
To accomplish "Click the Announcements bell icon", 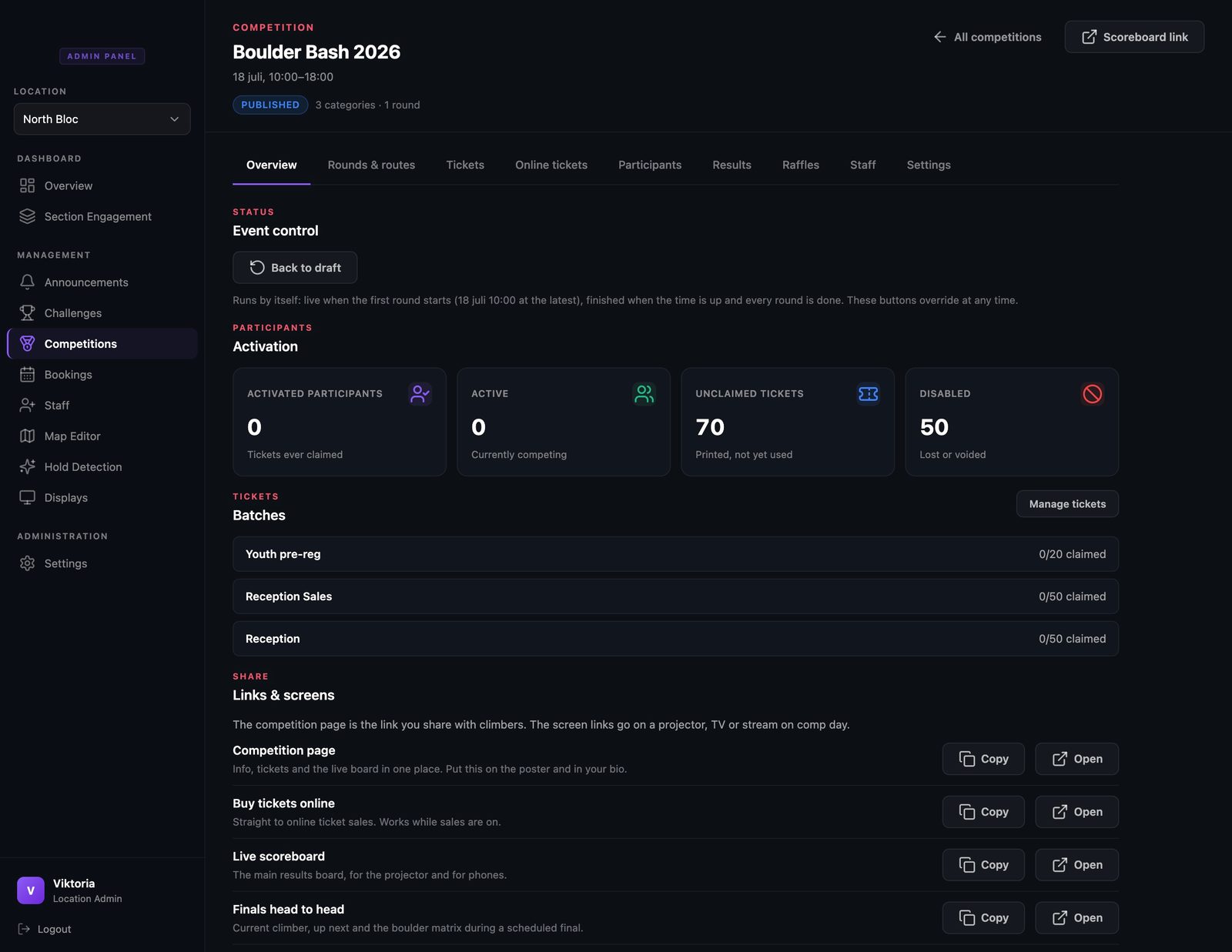I will (28, 282).
